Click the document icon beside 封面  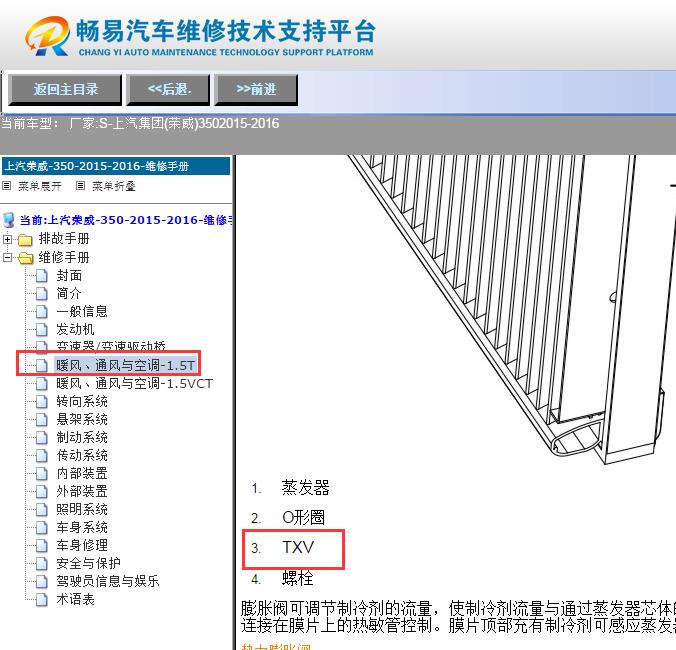[x=41, y=275]
